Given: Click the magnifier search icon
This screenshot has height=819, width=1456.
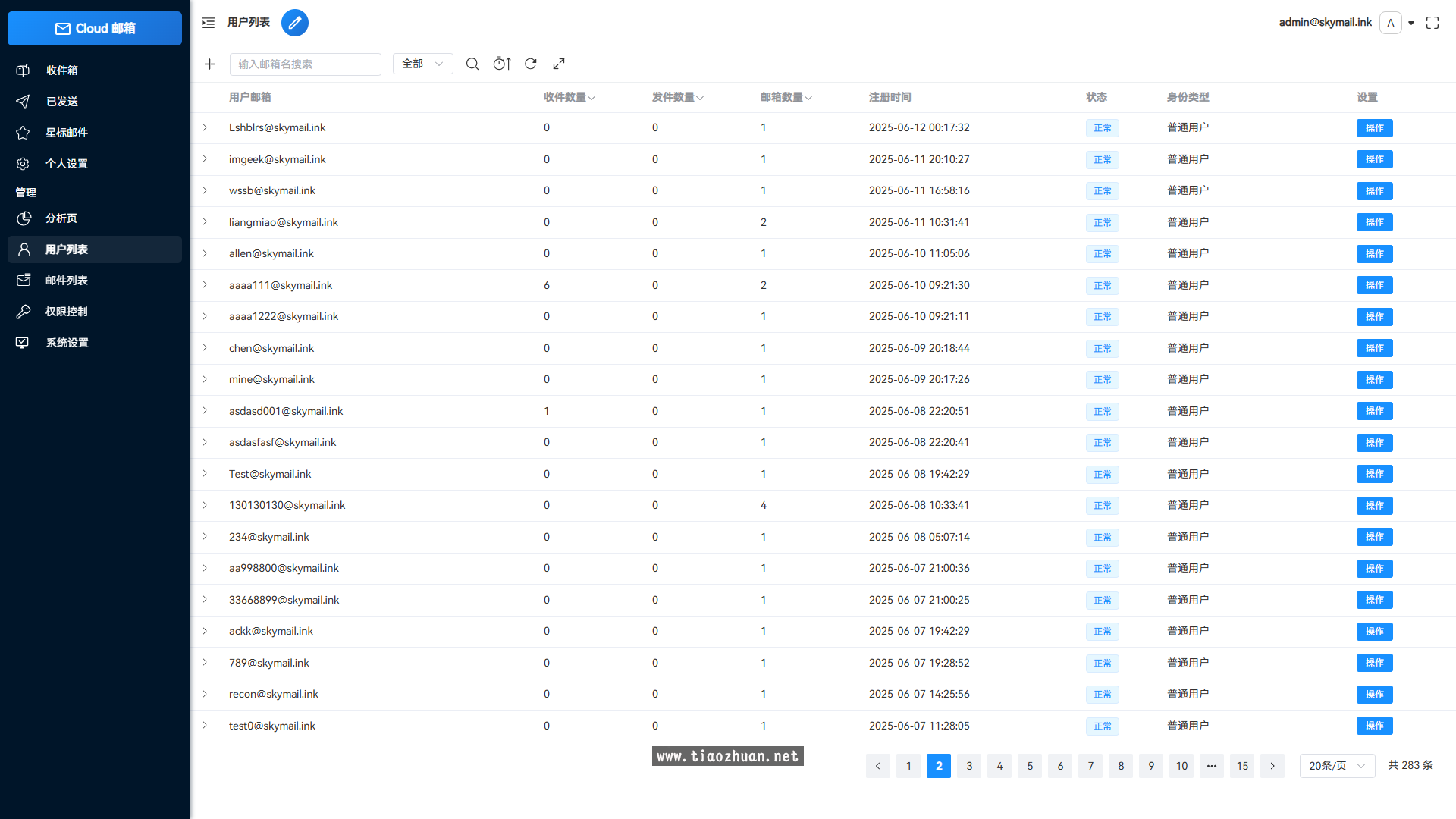Looking at the screenshot, I should point(472,64).
